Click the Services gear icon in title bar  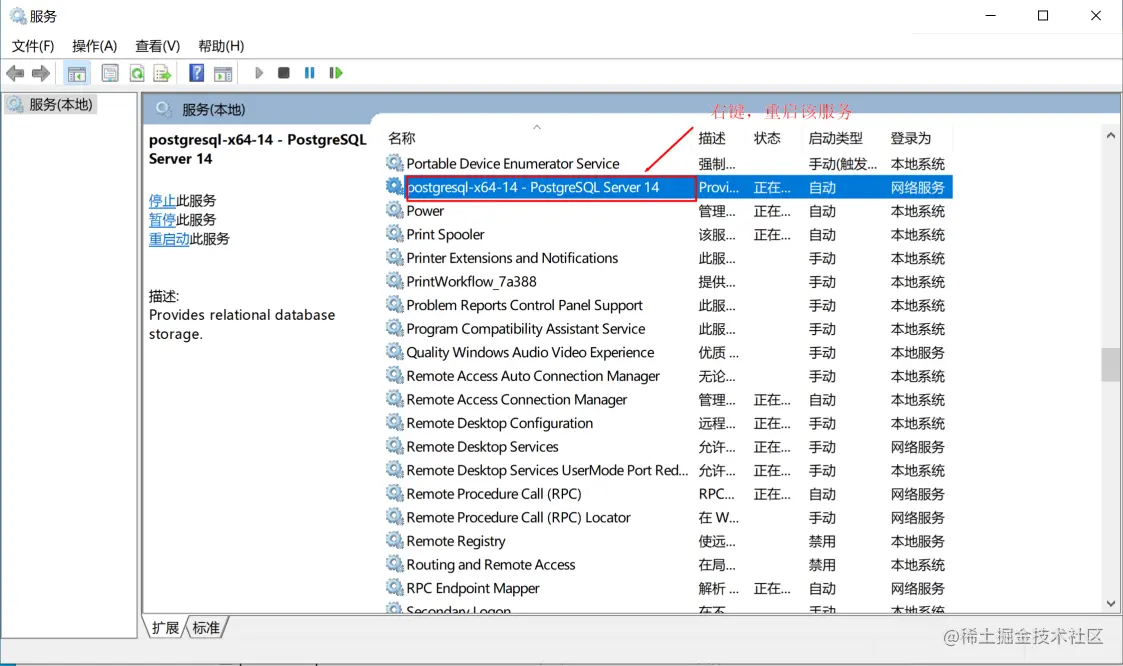click(17, 16)
